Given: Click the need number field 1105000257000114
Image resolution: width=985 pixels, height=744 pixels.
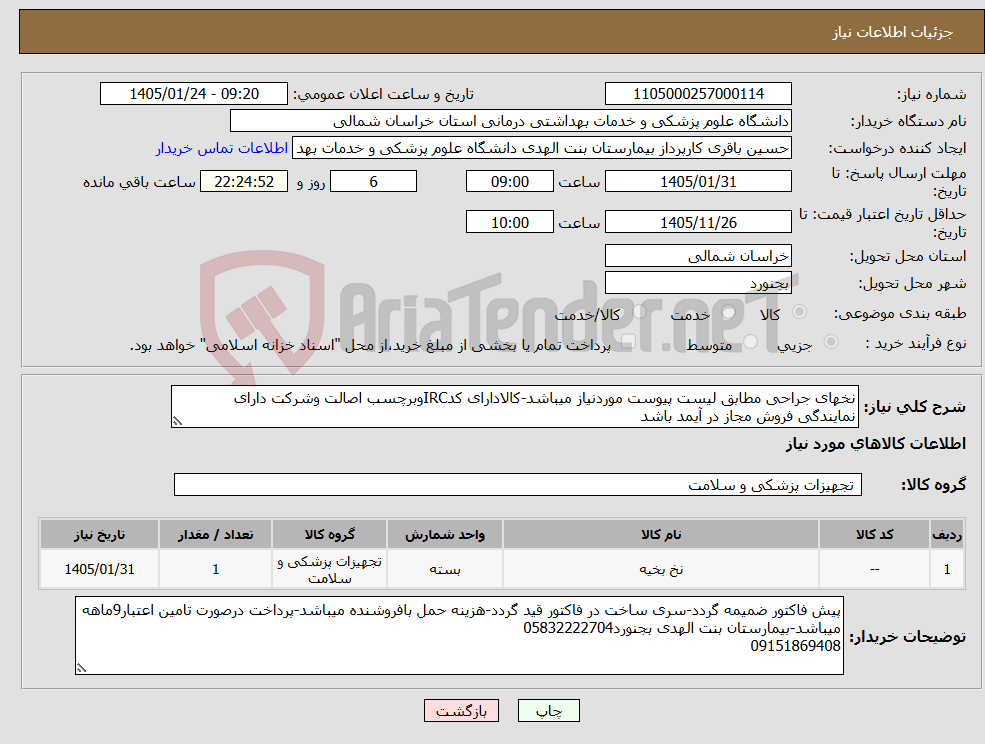Looking at the screenshot, I should 698,94.
